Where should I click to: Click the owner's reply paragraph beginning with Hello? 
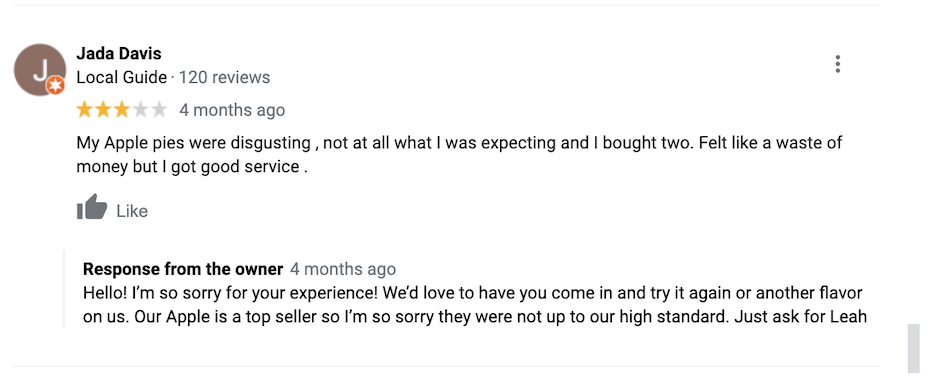[475, 304]
